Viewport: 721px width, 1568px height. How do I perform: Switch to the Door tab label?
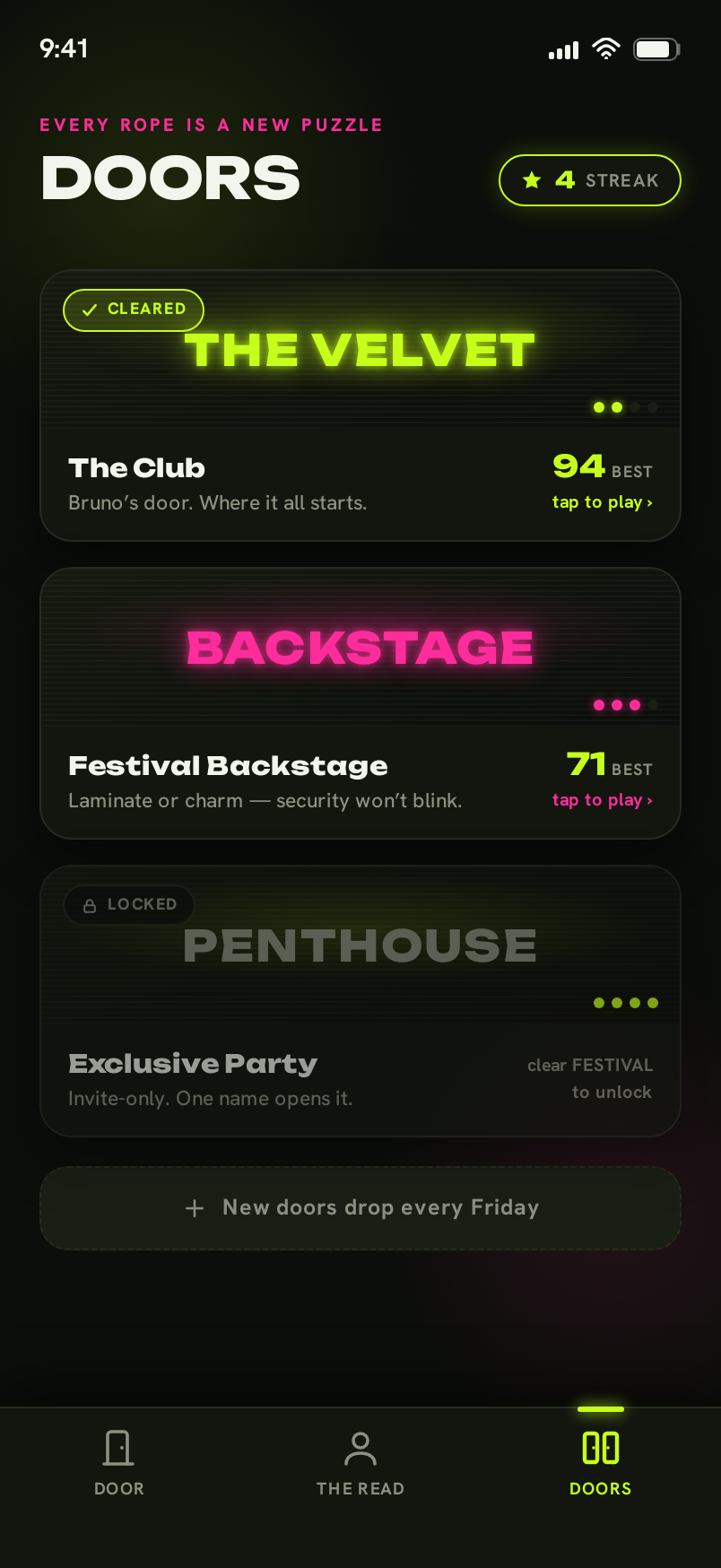(119, 1489)
